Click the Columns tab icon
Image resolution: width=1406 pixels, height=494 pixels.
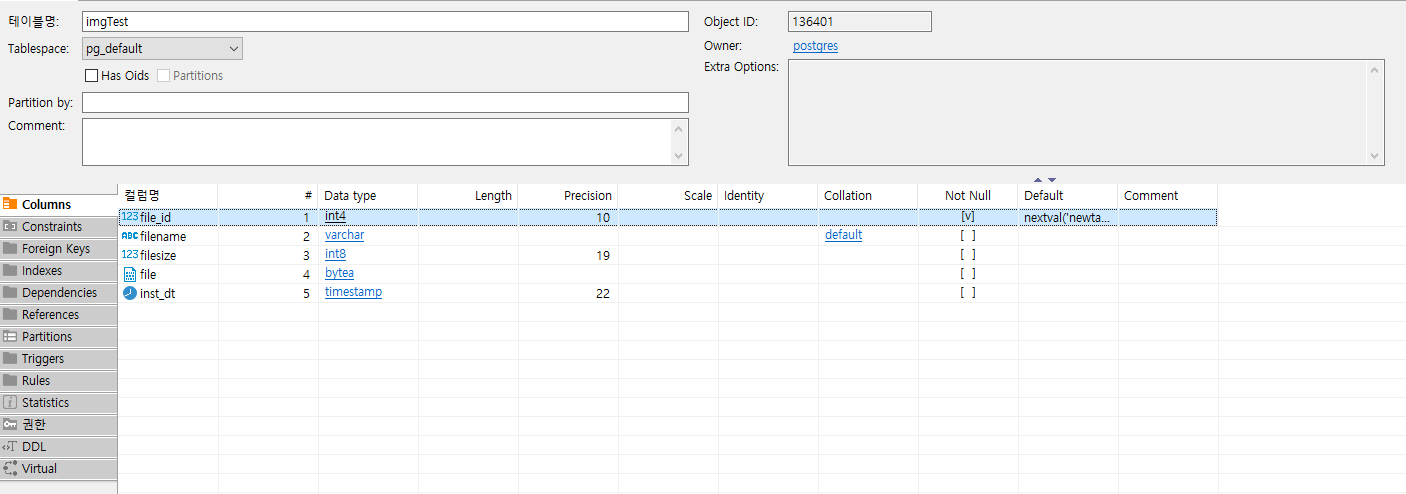tap(10, 205)
